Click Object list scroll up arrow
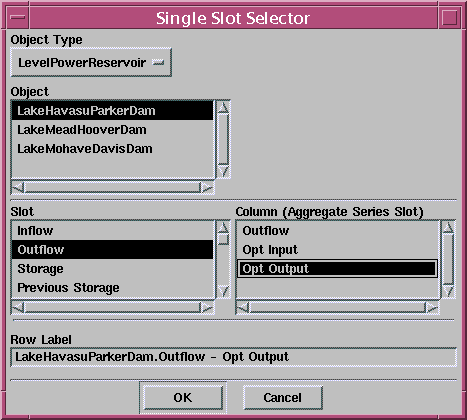467x420 pixels. (223, 107)
